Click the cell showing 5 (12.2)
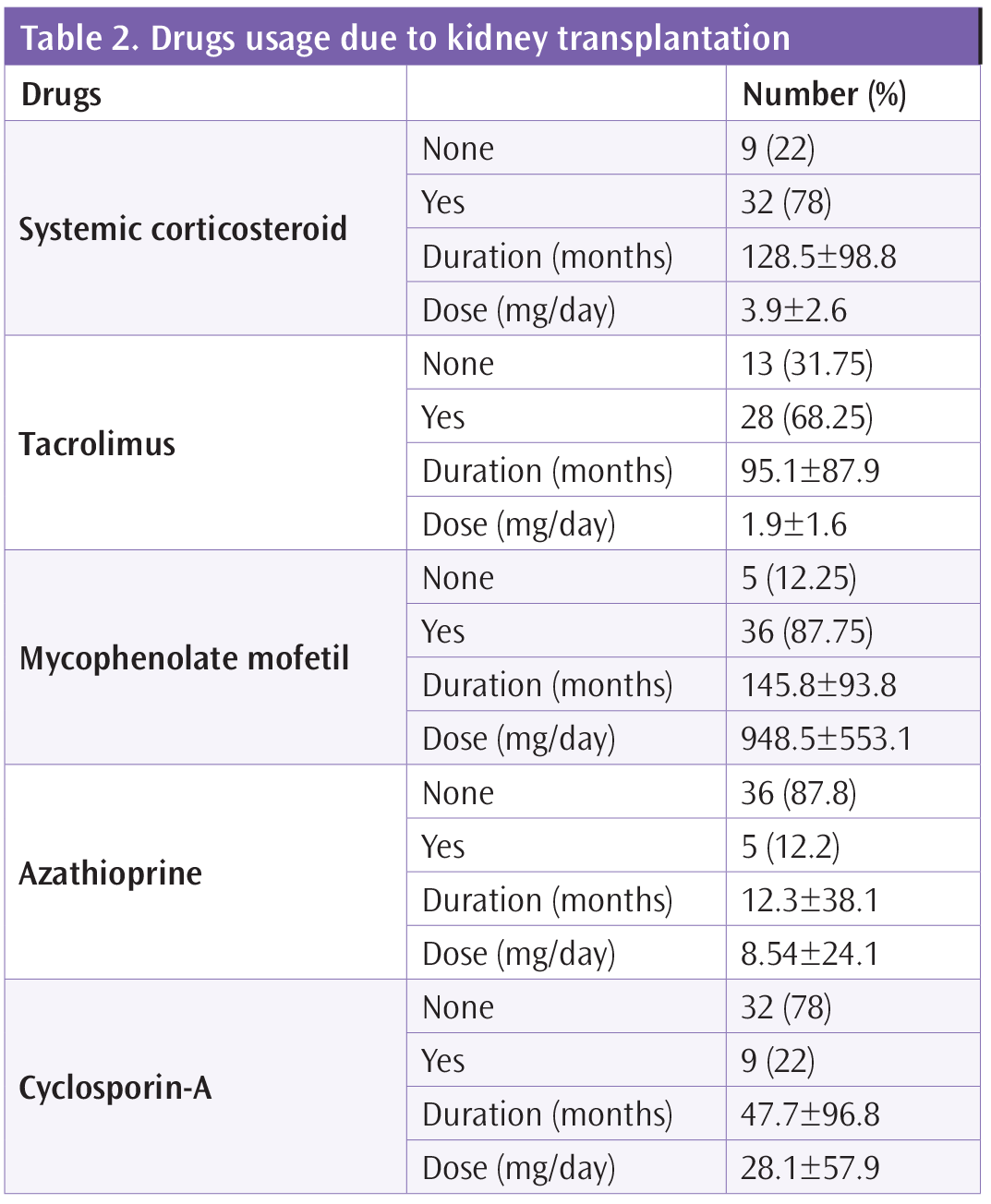The height and width of the screenshot is (1204, 991). (852, 846)
